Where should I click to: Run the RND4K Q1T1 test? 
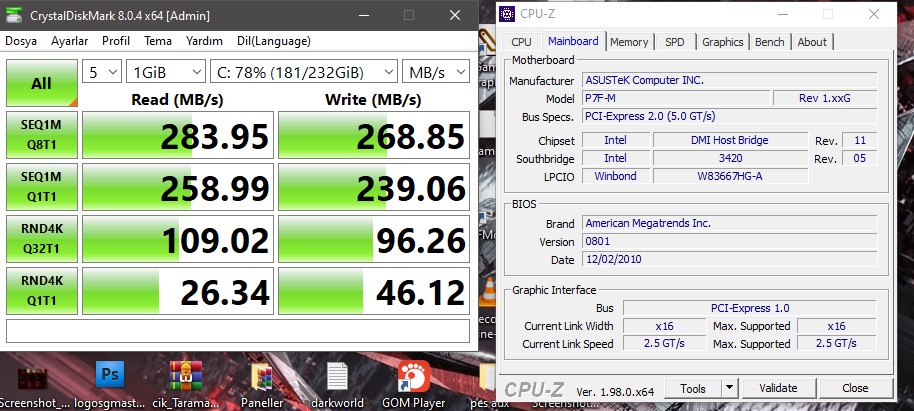tap(41, 291)
